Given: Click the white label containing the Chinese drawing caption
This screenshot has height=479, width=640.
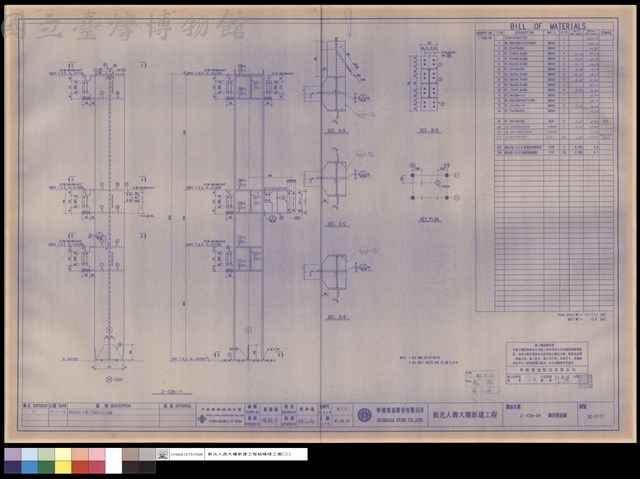Looking at the screenshot, I should click(x=256, y=454).
